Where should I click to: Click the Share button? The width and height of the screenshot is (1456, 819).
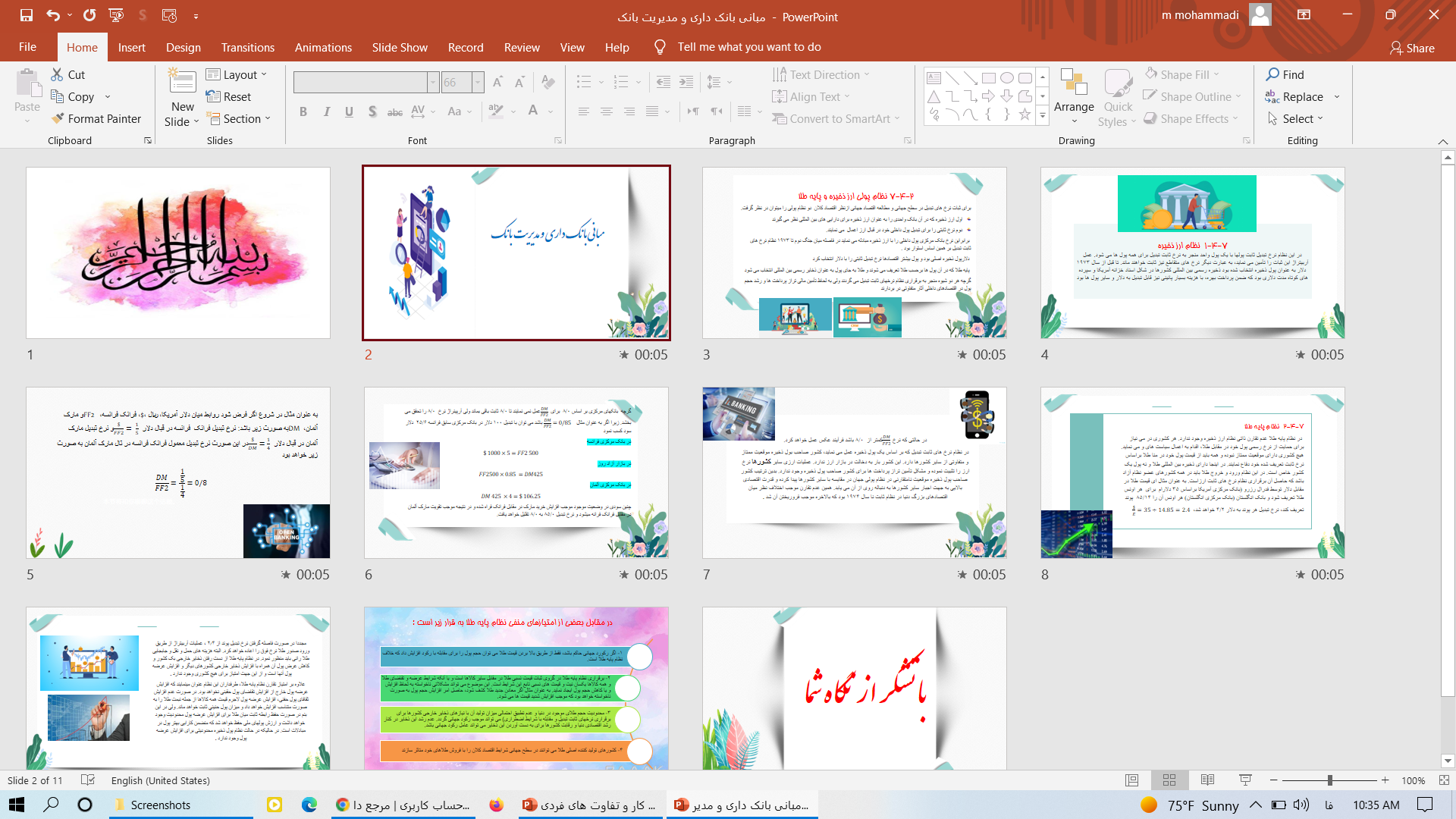pyautogui.click(x=1412, y=48)
